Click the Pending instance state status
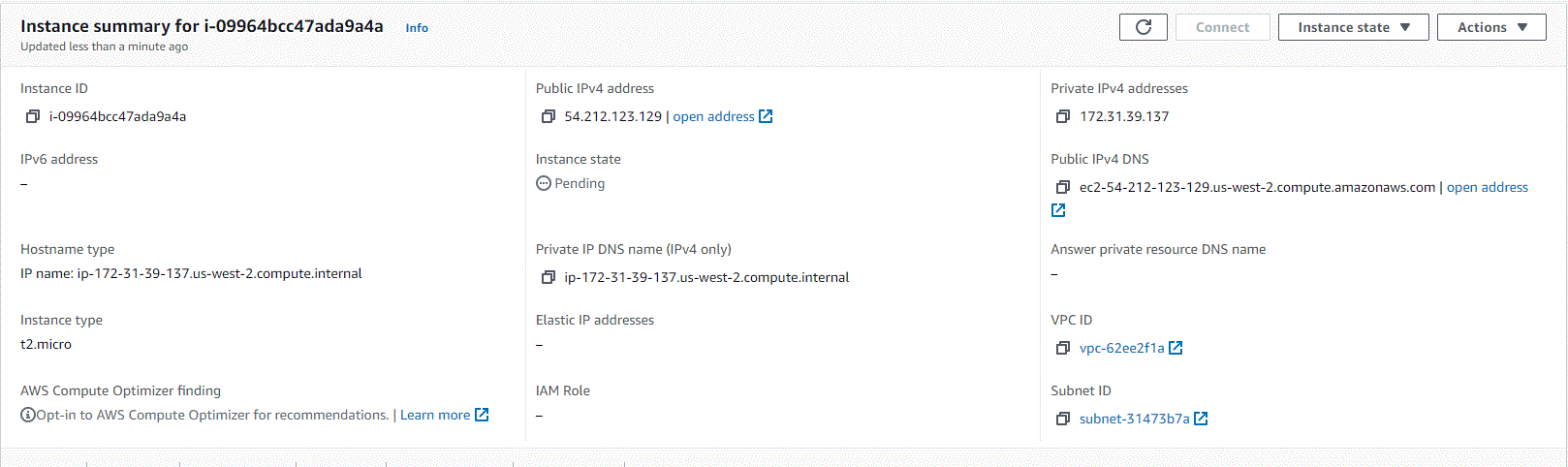Viewport: 1568px width, 467px height. (579, 183)
